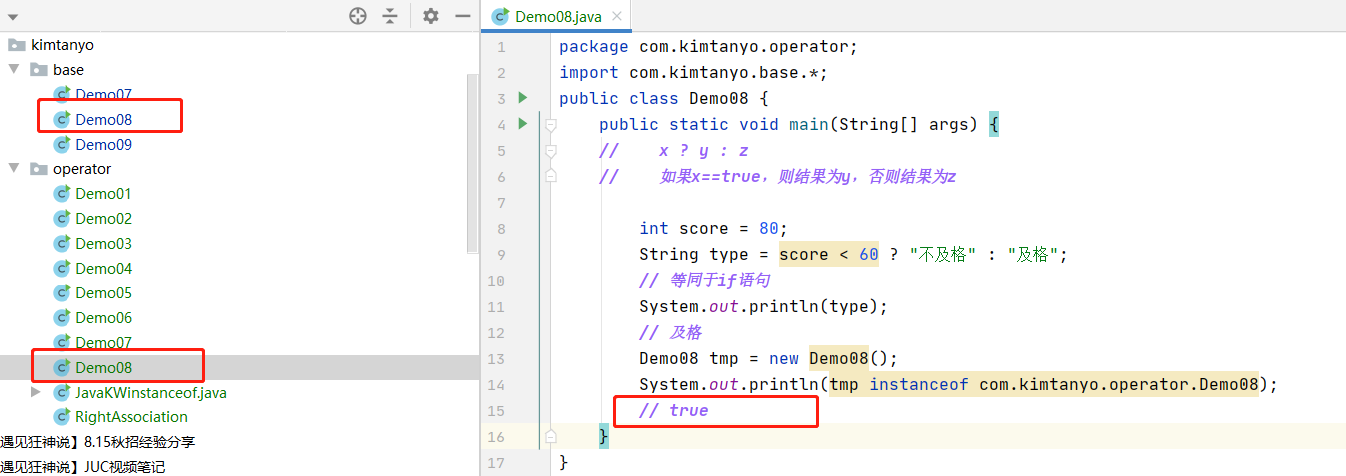Click the Demo03 class icon
The image size is (1346, 476).
point(62,243)
